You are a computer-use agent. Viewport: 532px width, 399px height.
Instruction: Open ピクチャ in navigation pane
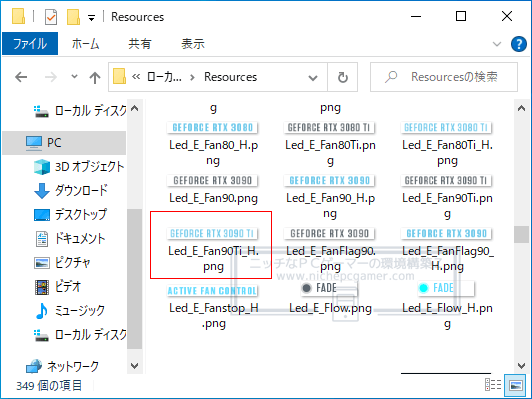[62, 262]
